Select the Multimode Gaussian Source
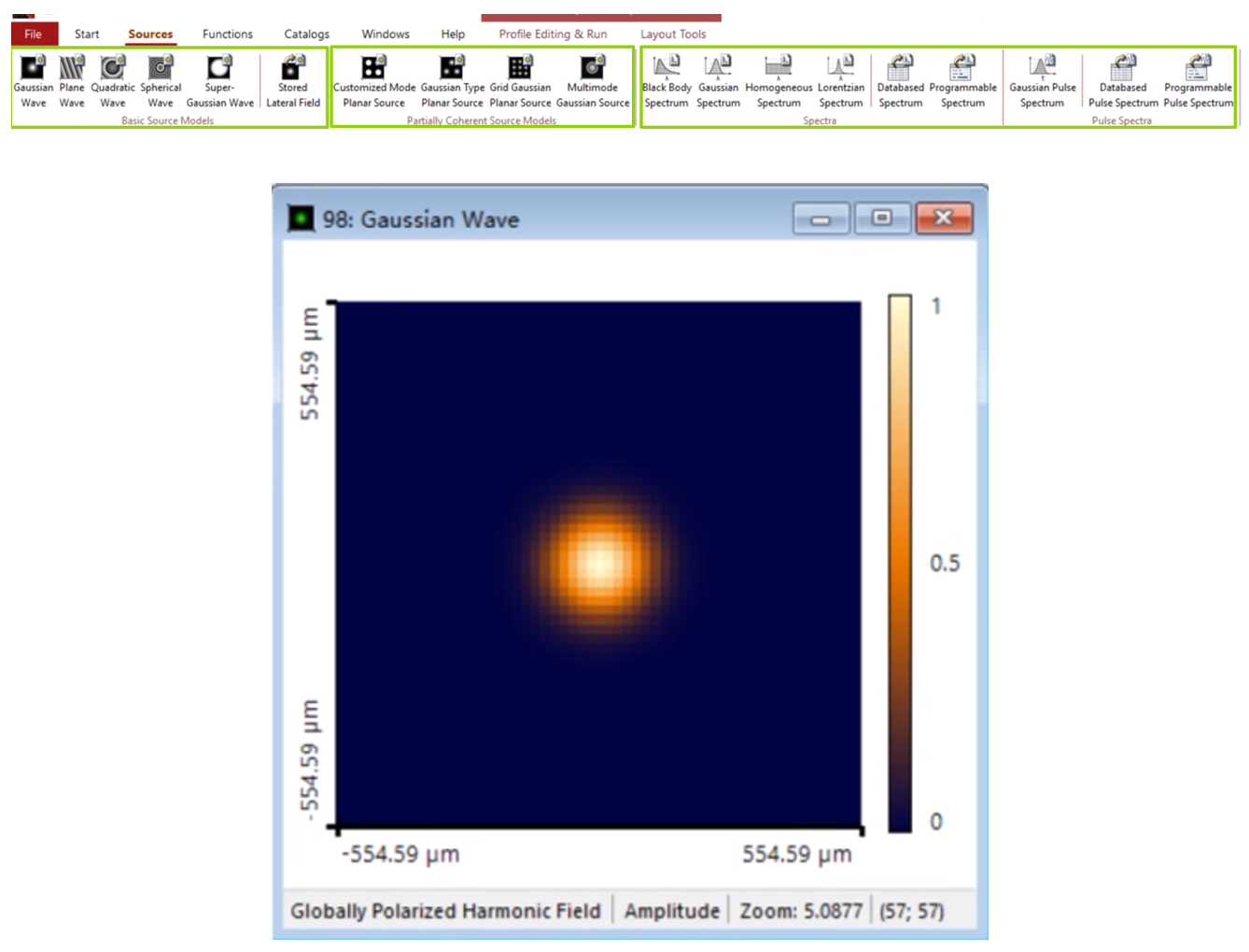This screenshot has width=1249, height=952. pos(593,69)
